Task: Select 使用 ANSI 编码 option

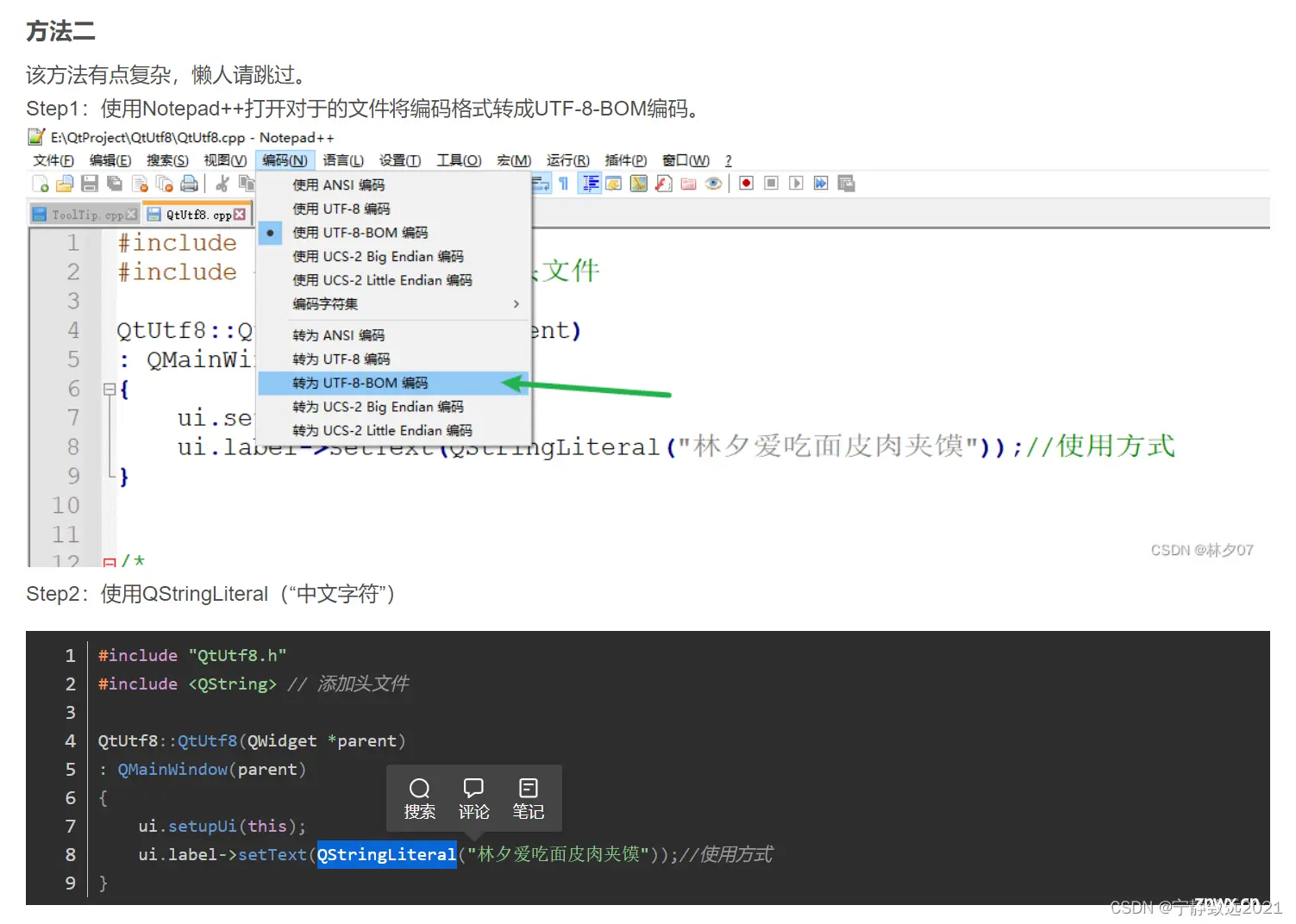Action: click(x=394, y=185)
